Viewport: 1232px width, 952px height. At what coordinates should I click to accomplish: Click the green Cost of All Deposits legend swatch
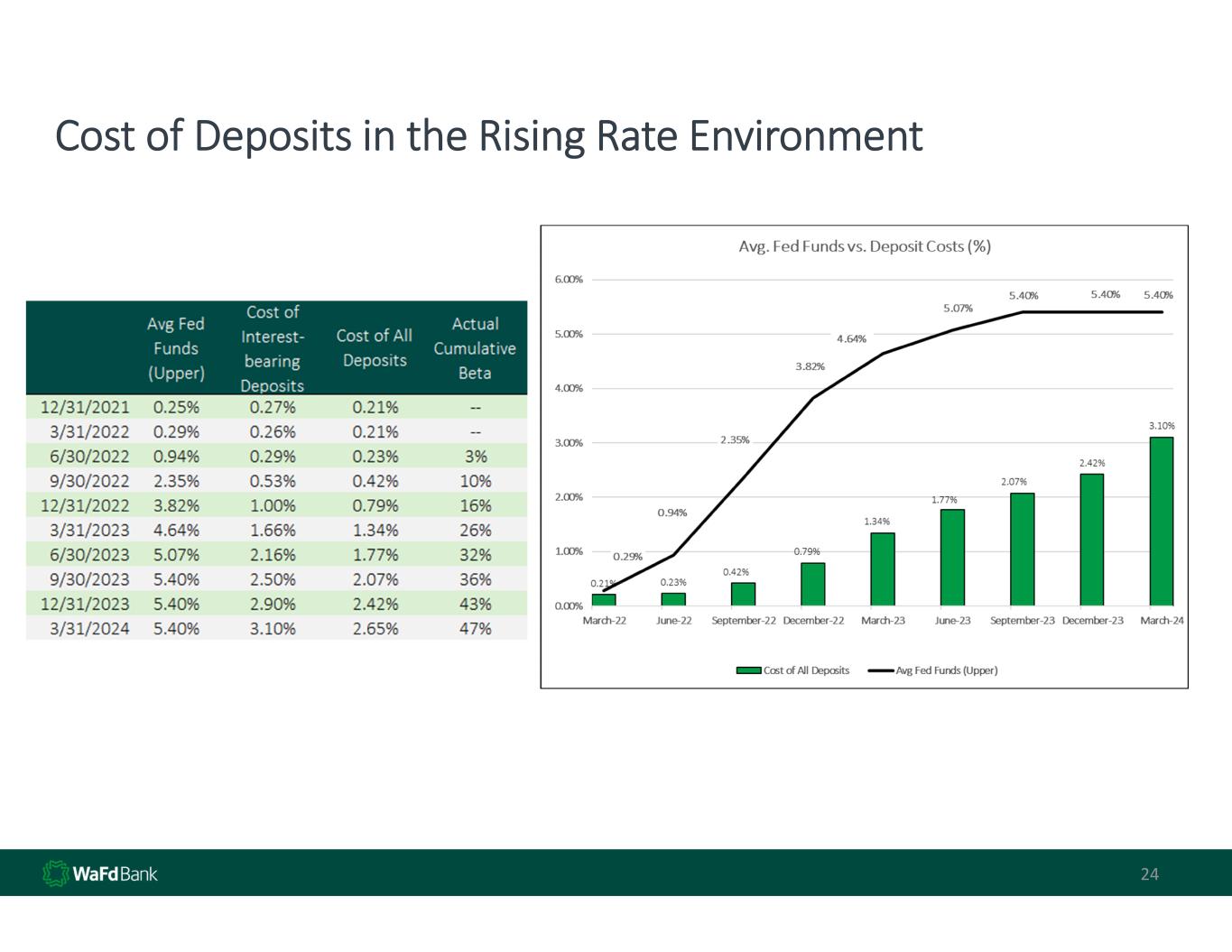[748, 670]
